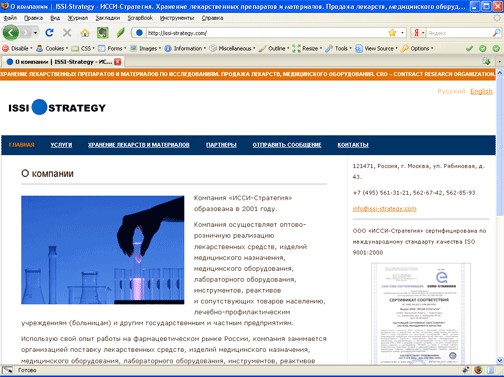The image size is (504, 377).
Task: Select the Русский language option
Action: tap(451, 91)
